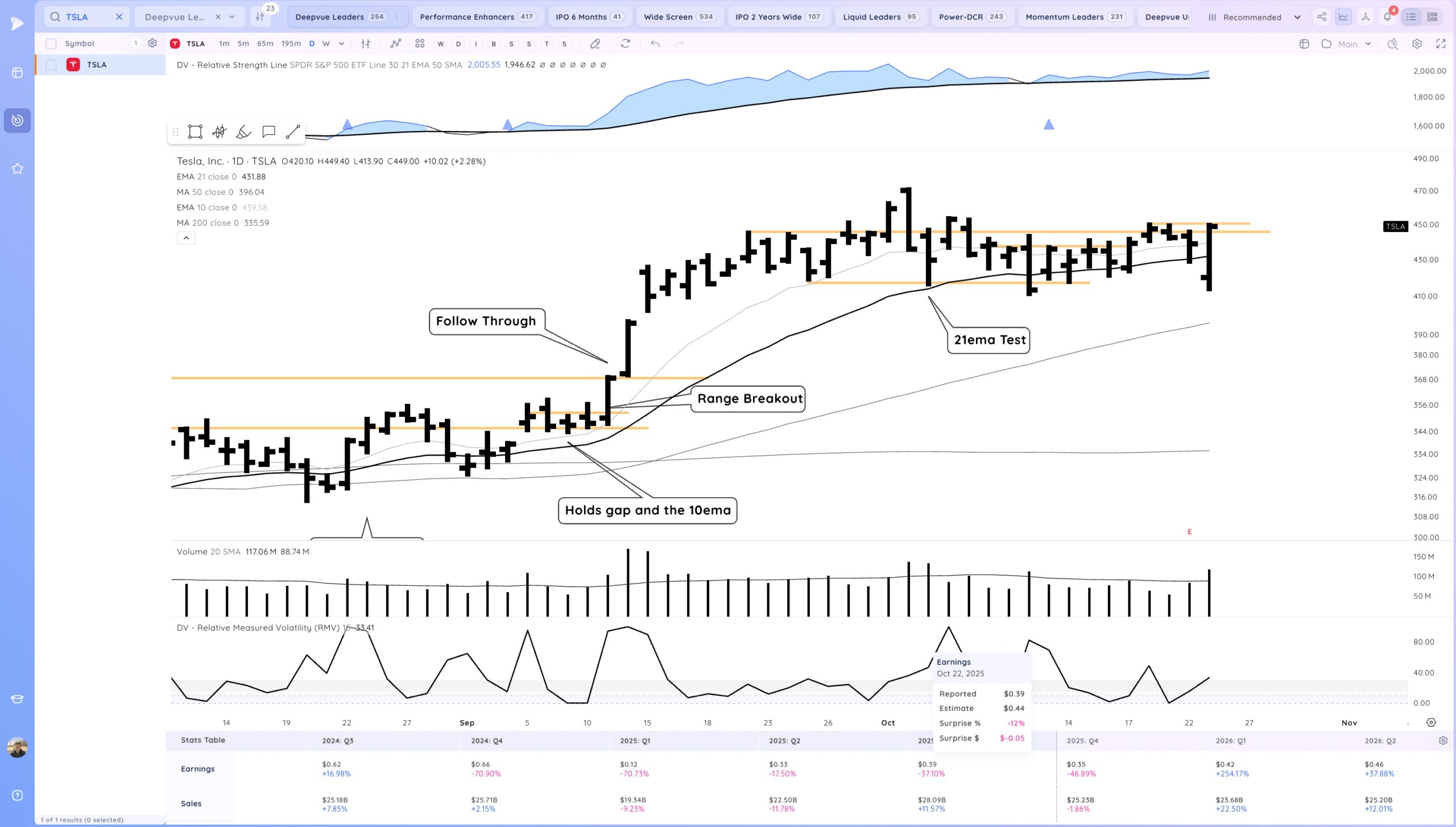The image size is (1456, 827).
Task: Enter fullscreen chart mode
Action: pos(1441,44)
